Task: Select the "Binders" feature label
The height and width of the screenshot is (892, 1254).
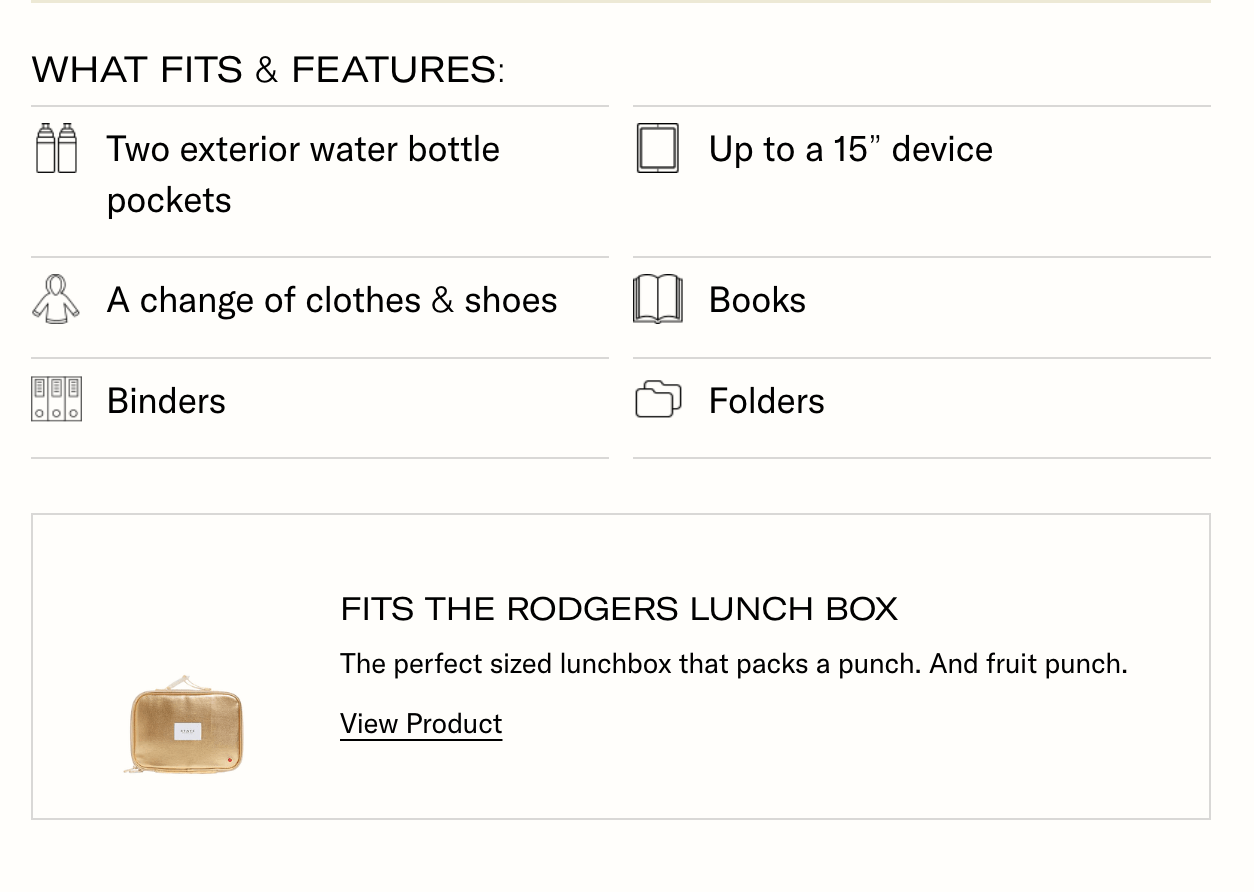Action: 166,401
